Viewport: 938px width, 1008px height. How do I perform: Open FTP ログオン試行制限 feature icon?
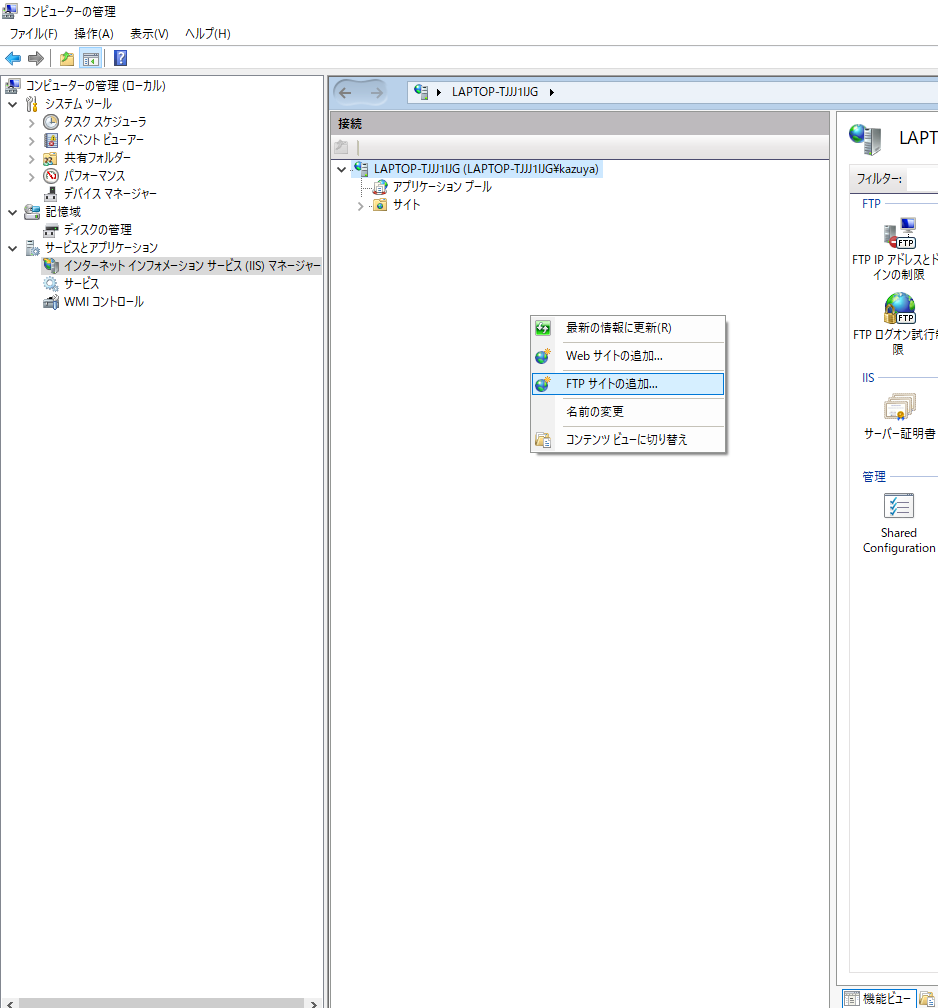pyautogui.click(x=899, y=308)
